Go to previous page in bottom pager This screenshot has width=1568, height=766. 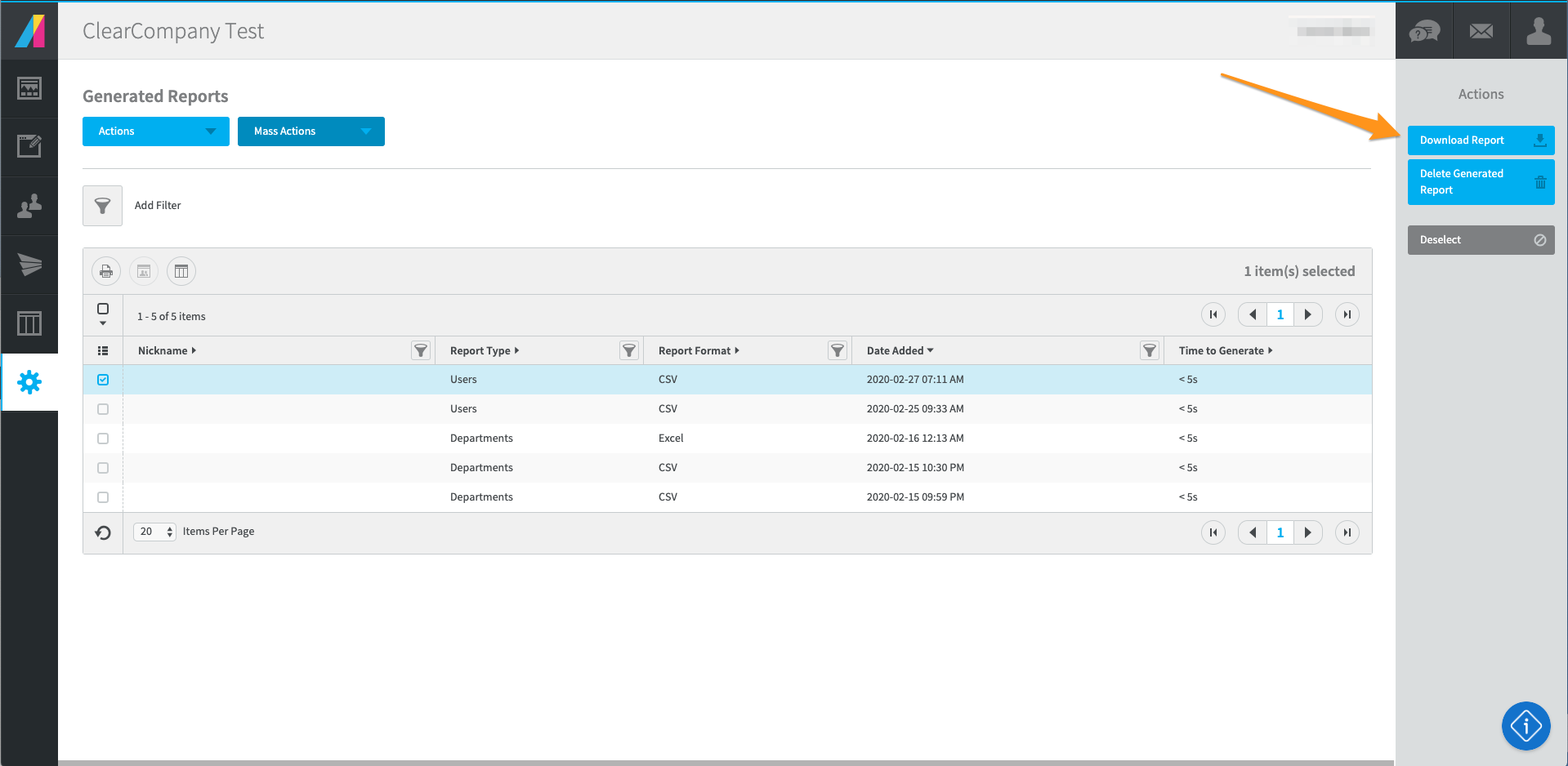click(x=1253, y=532)
